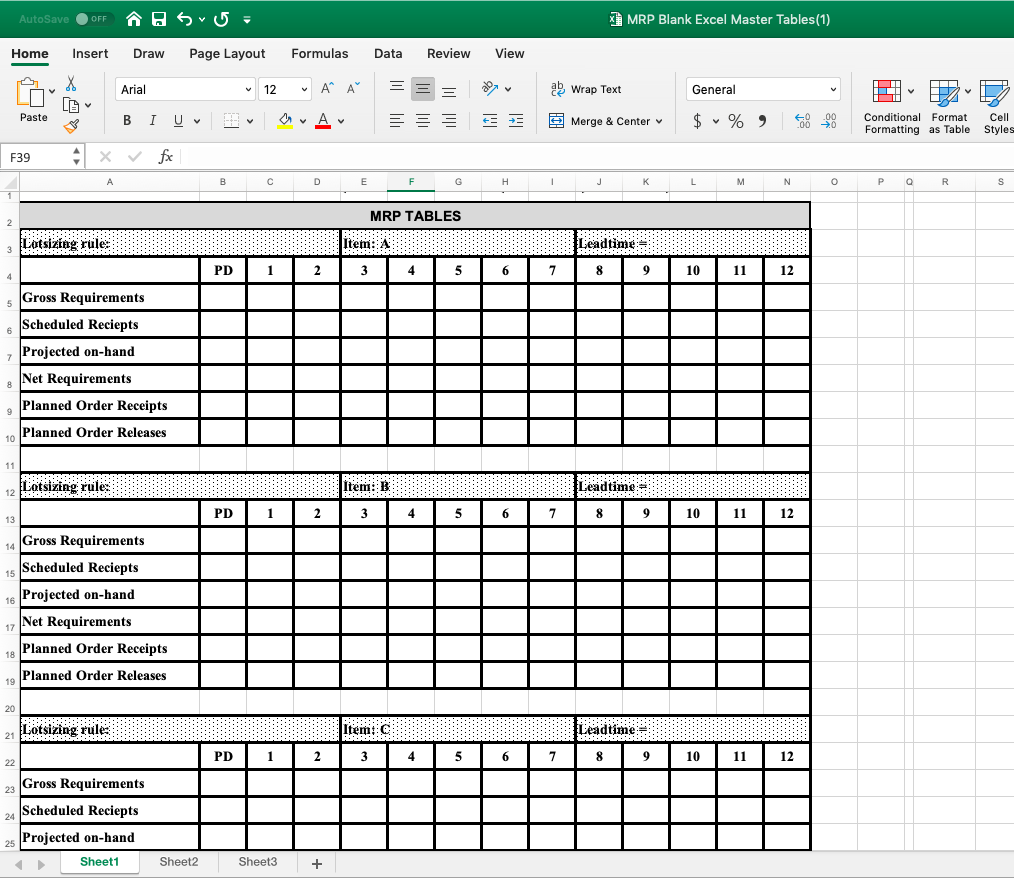Switch to the Formulas ribbon tab
1014x878 pixels.
[320, 54]
